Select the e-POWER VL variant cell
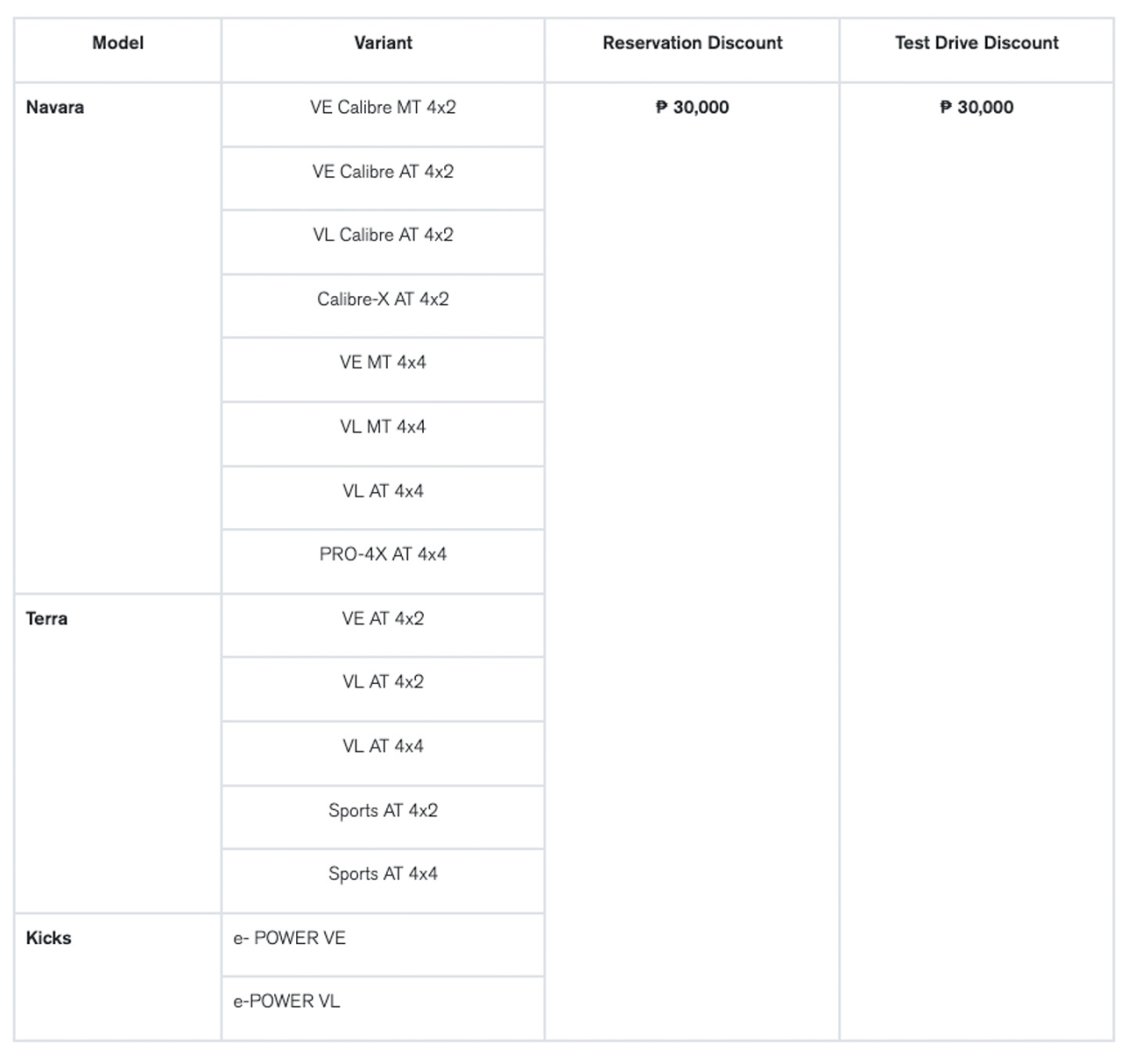 click(286, 1001)
